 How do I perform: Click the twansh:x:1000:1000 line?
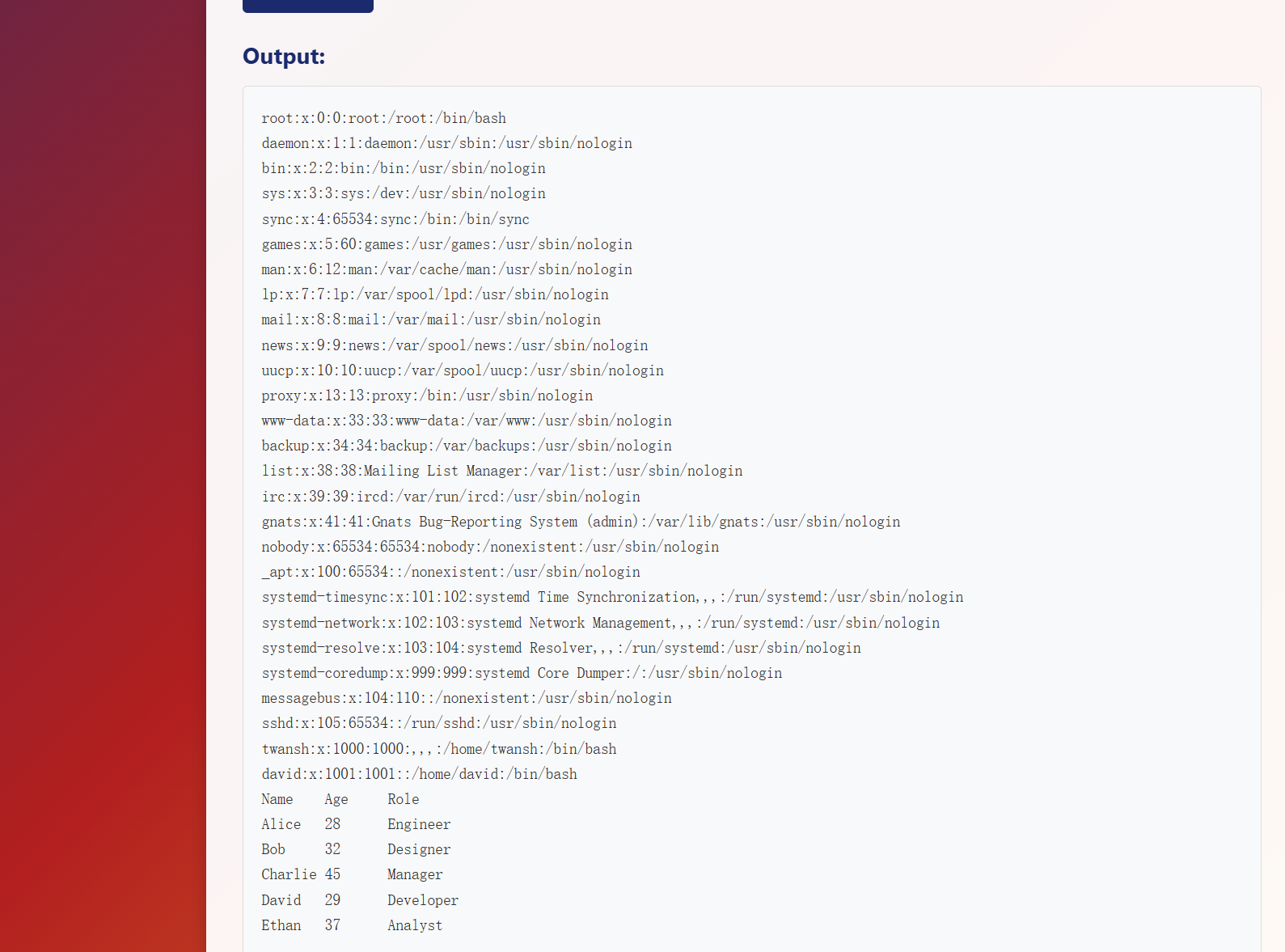pos(439,749)
